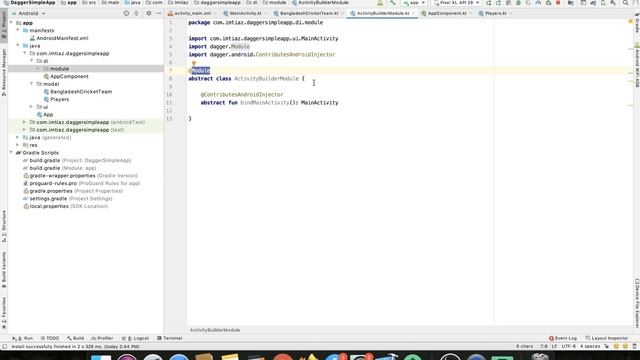640x360 pixels.
Task: Open build.gradle (Project: DaggerSimpleApp)
Action: click(80, 160)
